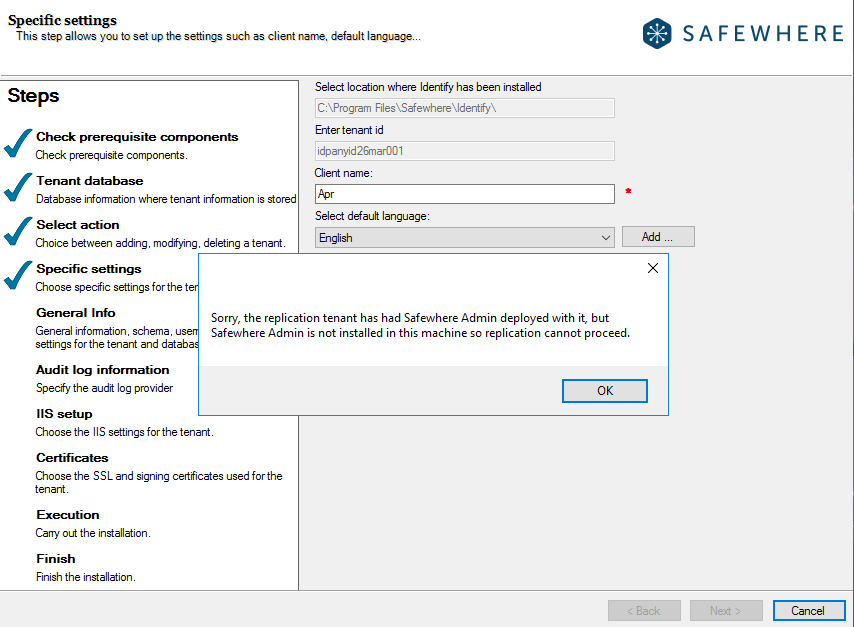Click the 'Specific settings' page title at top
854x627 pixels.
(x=62, y=20)
